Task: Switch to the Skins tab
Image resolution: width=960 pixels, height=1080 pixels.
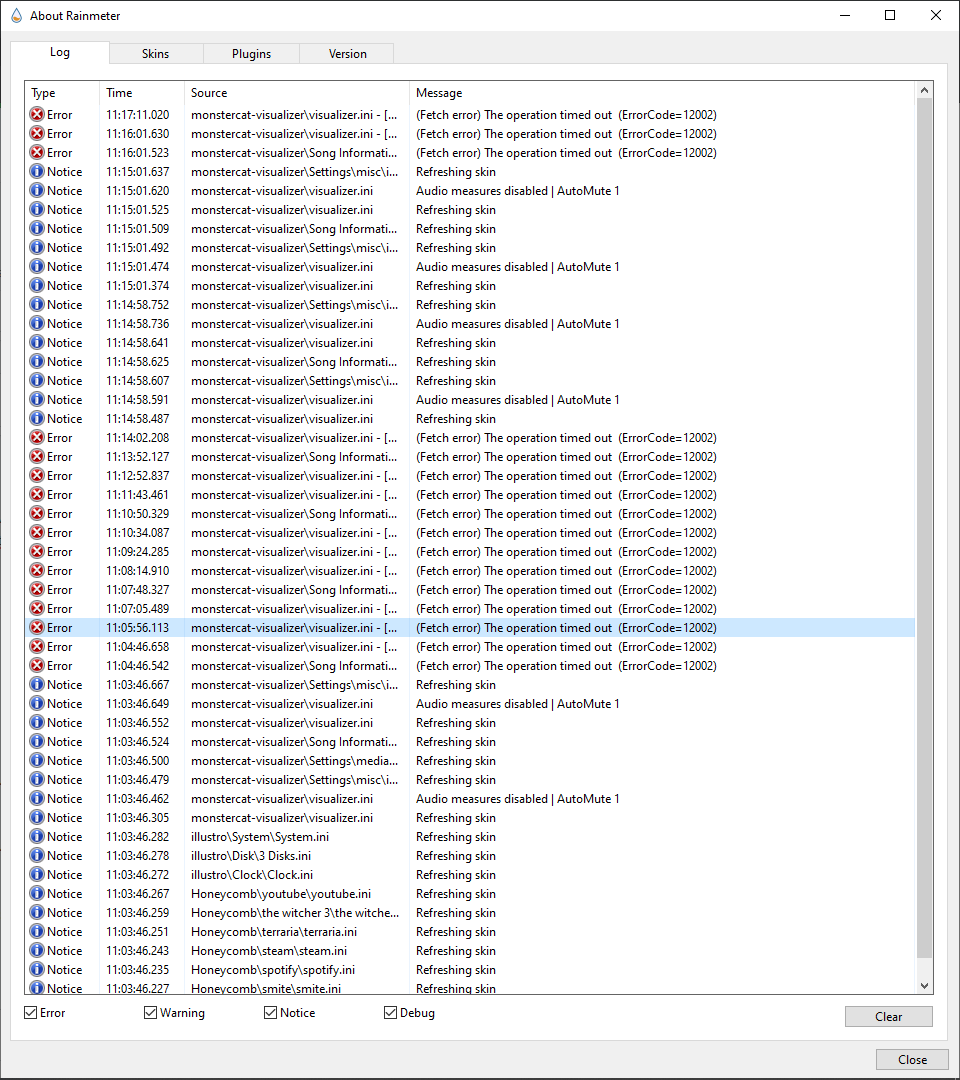Action: tap(155, 53)
